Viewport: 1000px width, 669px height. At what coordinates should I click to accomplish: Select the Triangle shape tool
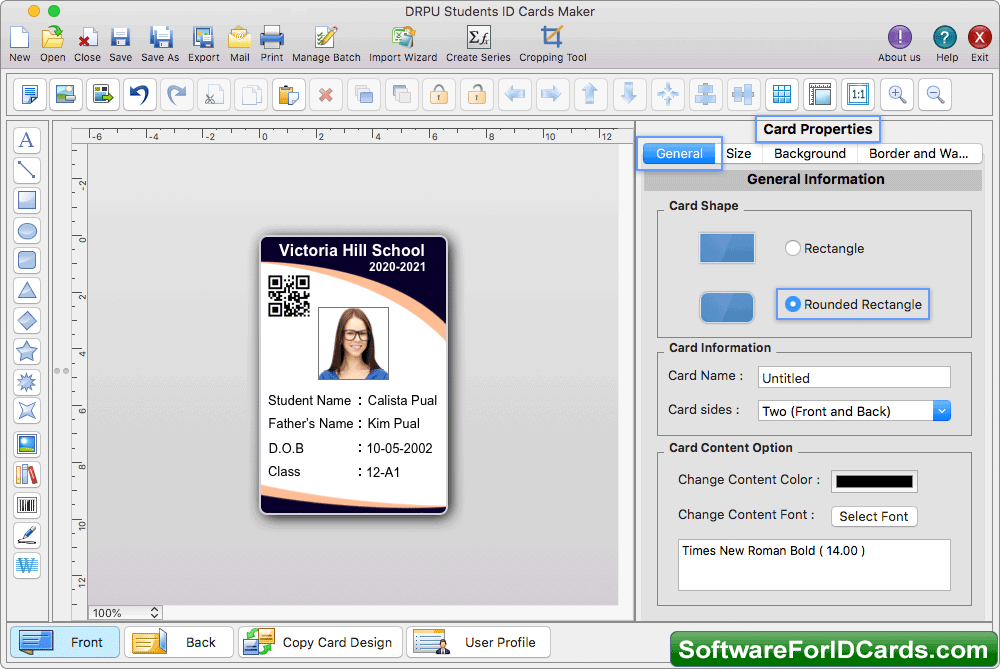click(x=27, y=291)
